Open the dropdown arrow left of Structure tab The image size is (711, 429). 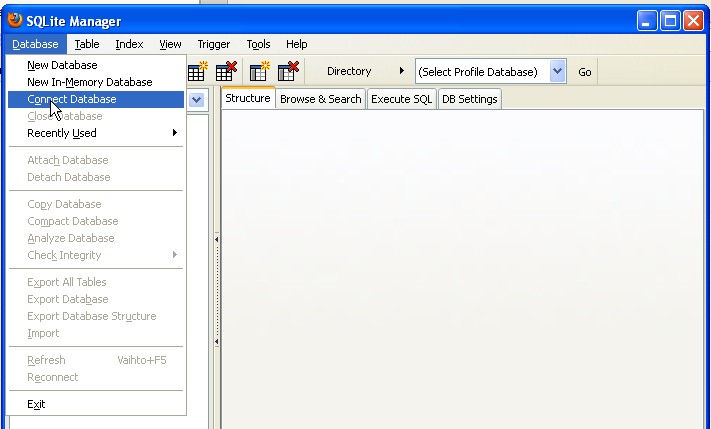(197, 100)
